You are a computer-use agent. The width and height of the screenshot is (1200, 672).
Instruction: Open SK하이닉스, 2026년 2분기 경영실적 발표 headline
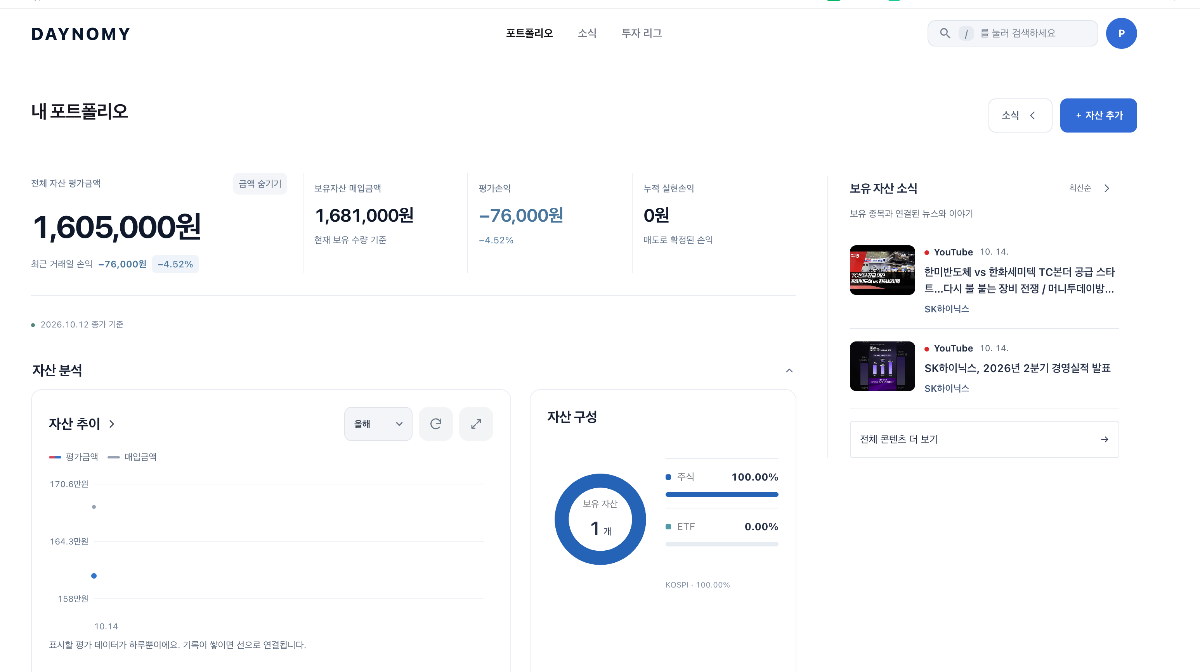click(x=1017, y=368)
